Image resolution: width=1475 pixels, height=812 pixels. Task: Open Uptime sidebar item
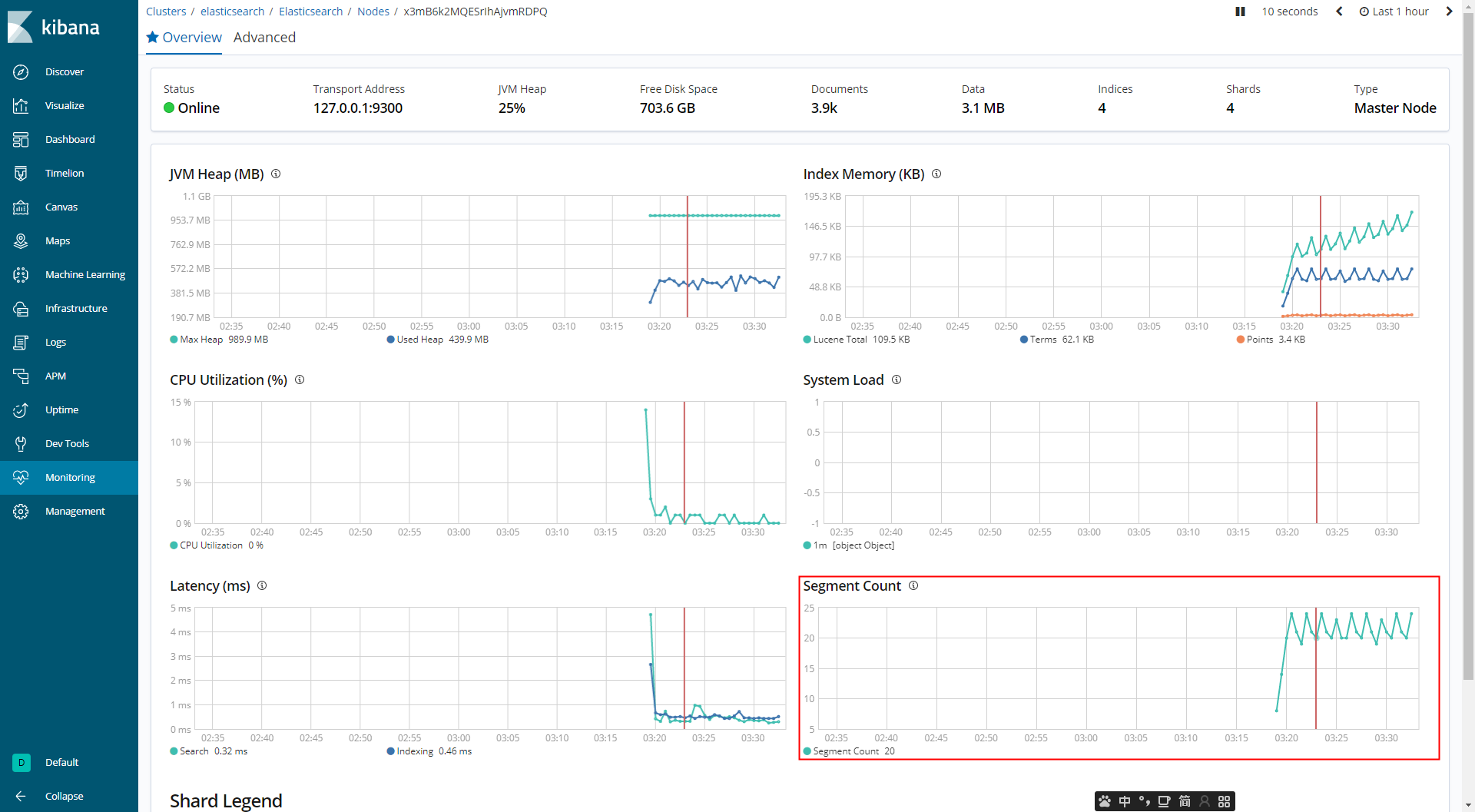[69, 409]
